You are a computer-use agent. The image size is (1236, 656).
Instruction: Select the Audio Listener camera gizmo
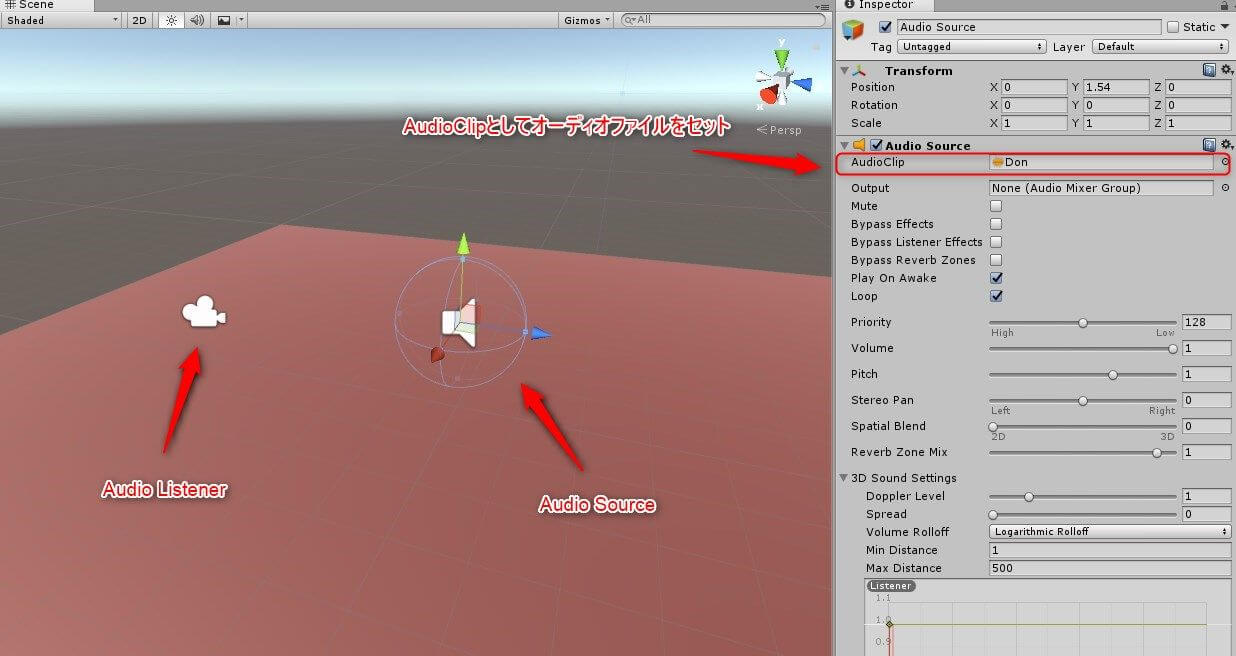pyautogui.click(x=203, y=314)
